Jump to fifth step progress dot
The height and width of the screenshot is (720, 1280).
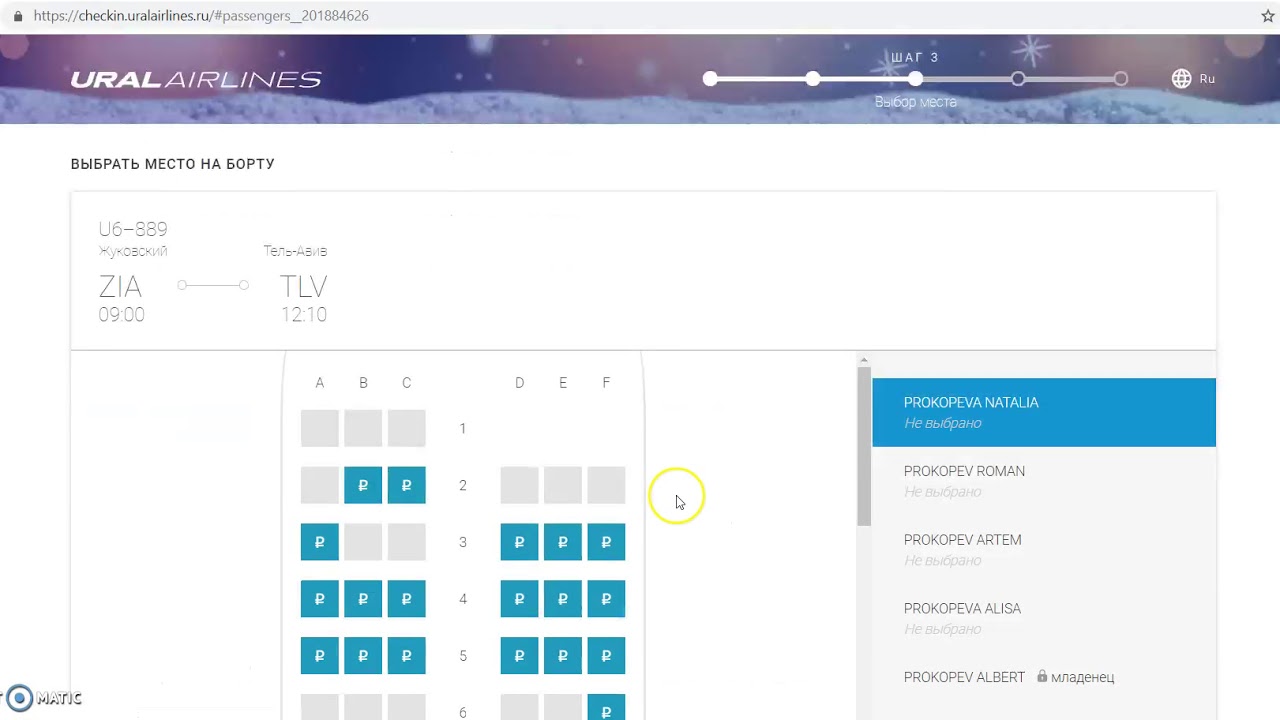pyautogui.click(x=1121, y=79)
